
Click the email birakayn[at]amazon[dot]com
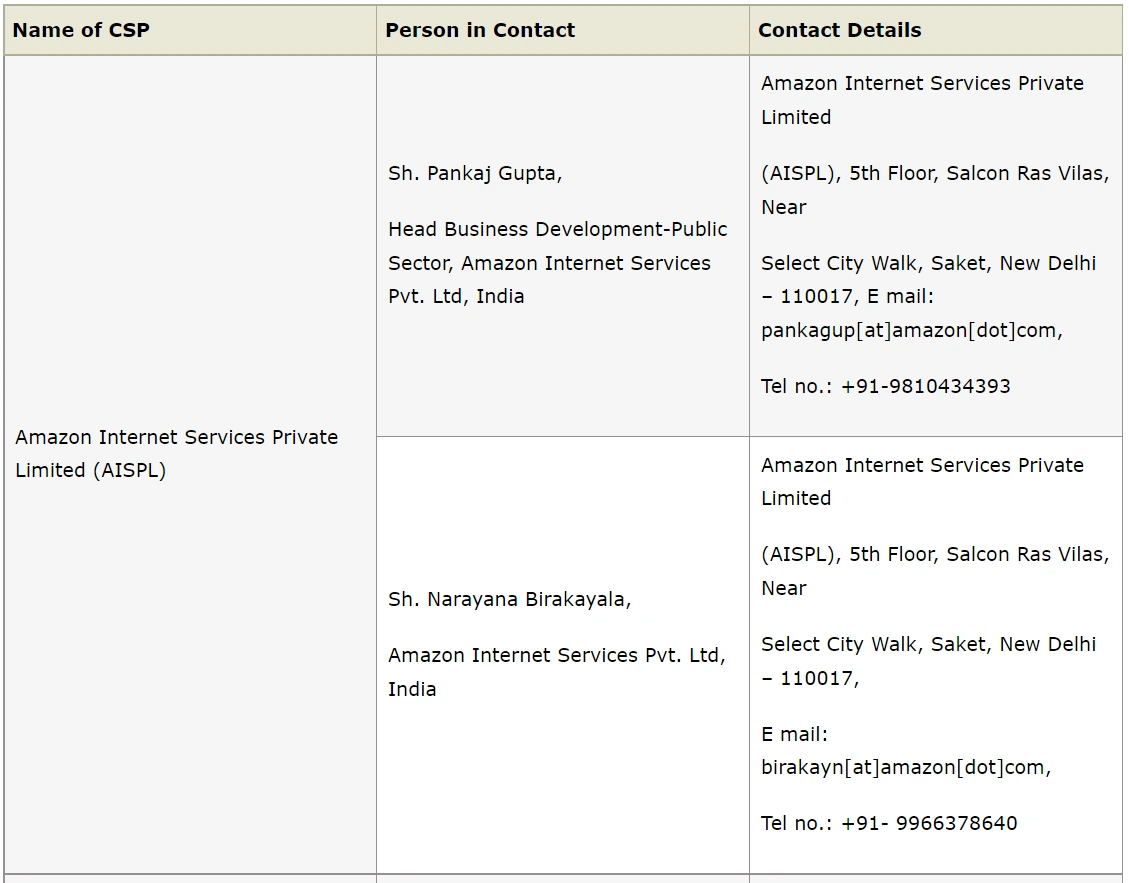click(906, 768)
